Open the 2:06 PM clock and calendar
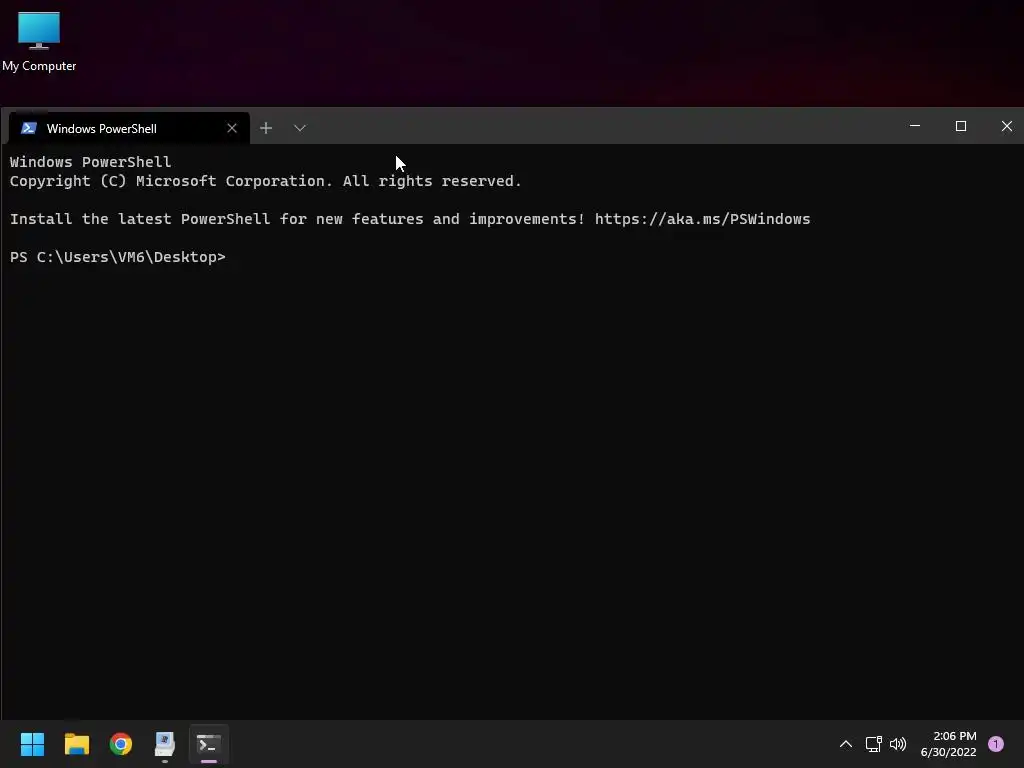Image resolution: width=1024 pixels, height=768 pixels. 948,744
